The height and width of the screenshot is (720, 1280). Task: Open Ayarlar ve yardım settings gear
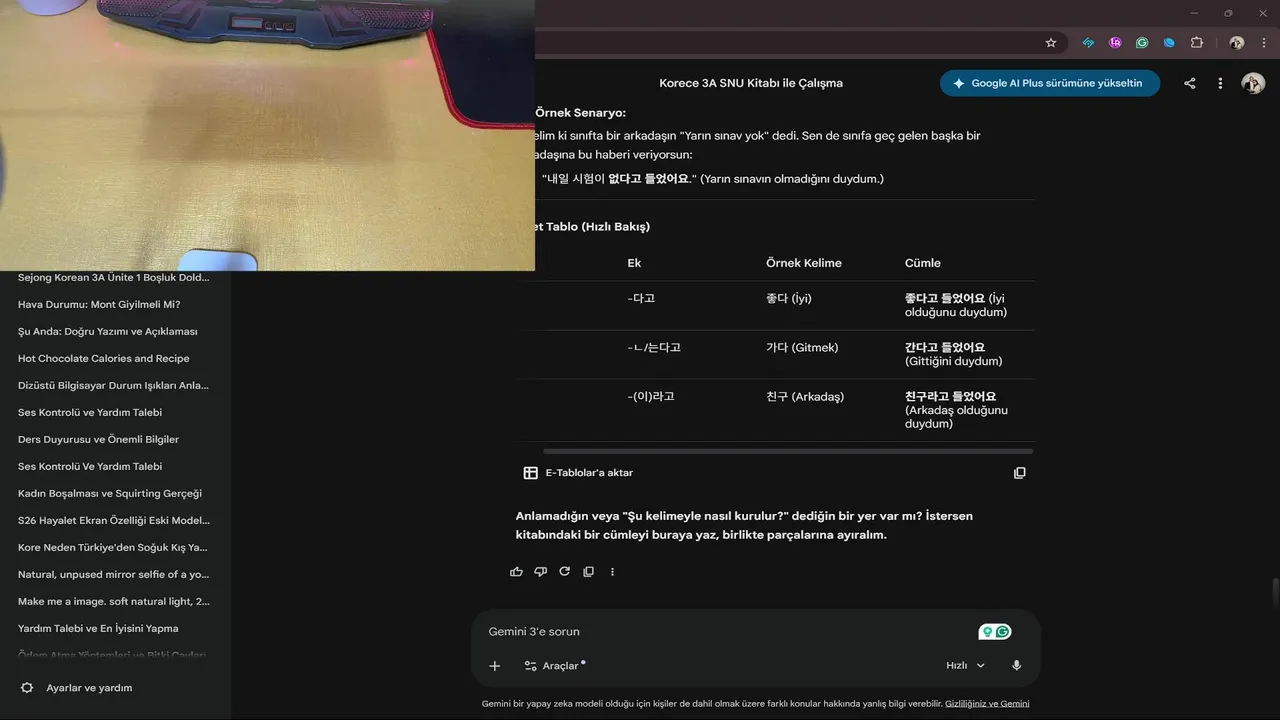tap(27, 688)
